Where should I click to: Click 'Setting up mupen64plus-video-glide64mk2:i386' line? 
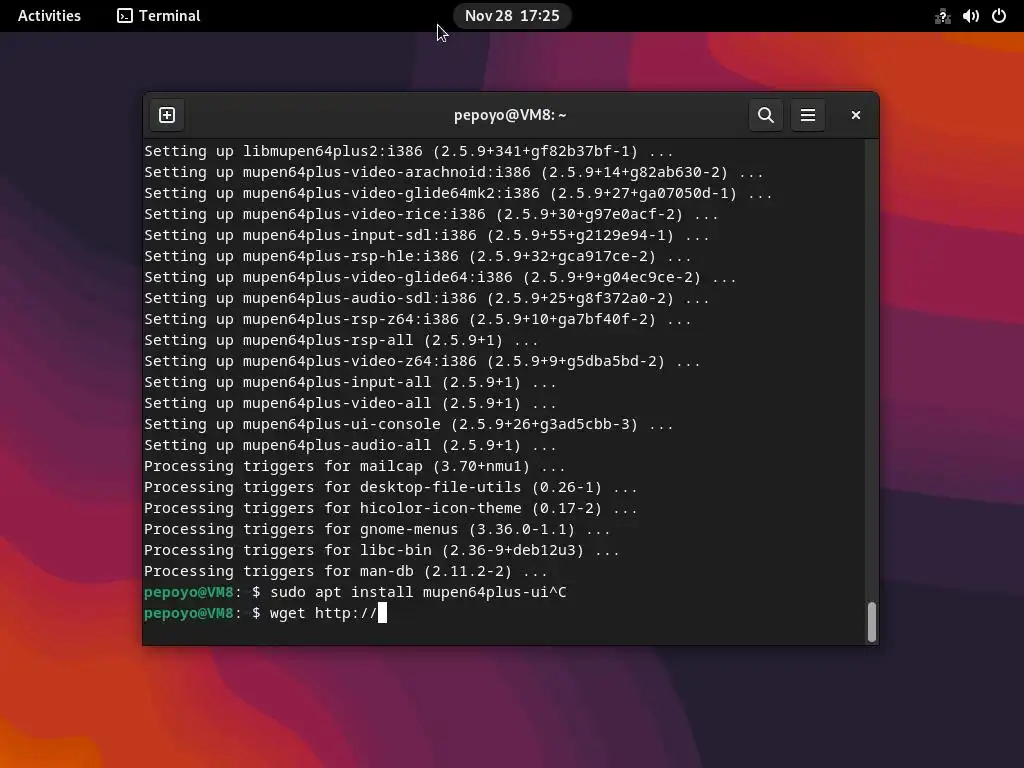458,194
